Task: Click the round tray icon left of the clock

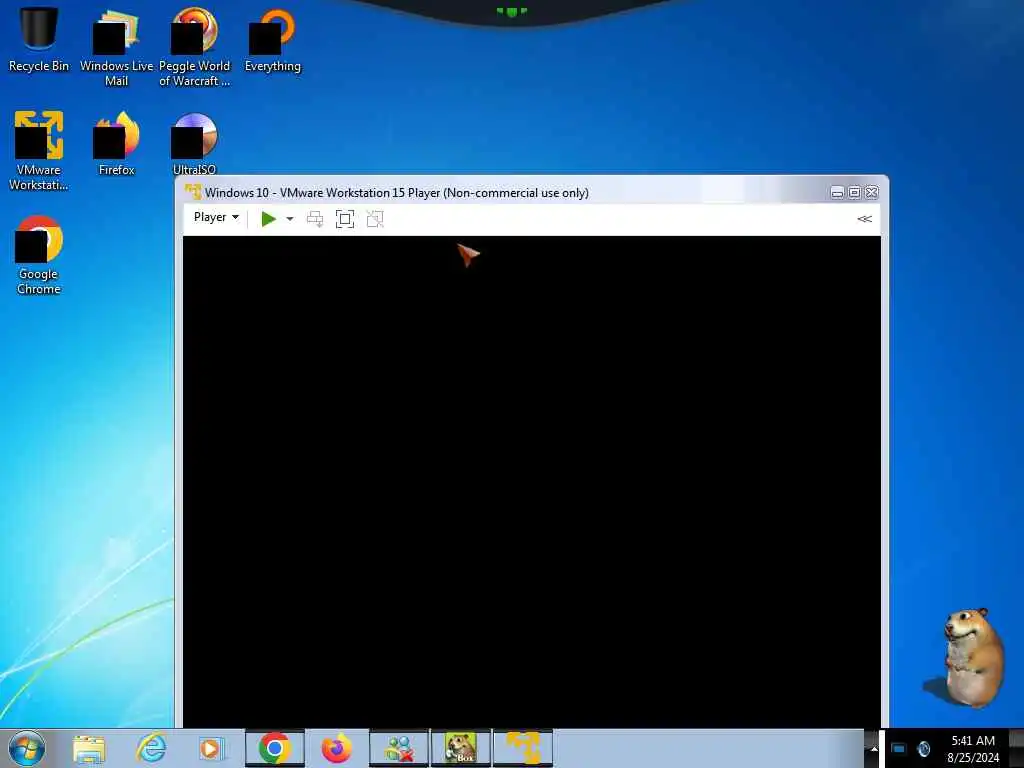Action: pos(923,748)
